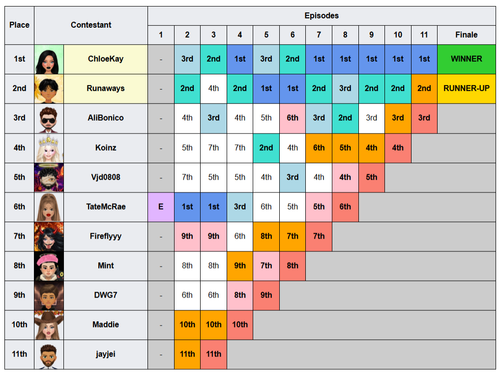
Task: Click Koinz's crowned avatar picture
Action: coord(49,148)
